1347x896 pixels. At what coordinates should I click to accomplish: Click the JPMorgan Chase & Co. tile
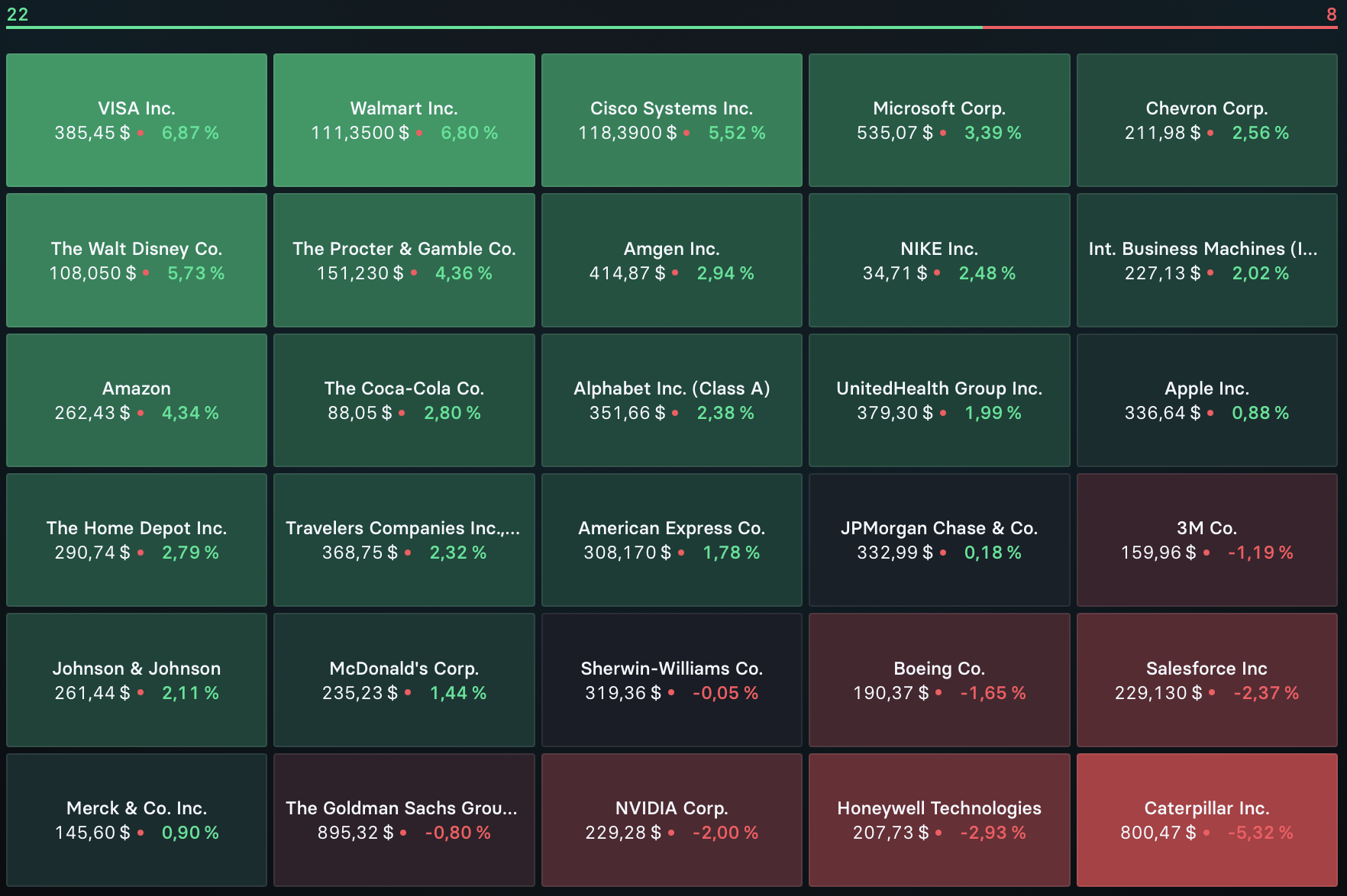[939, 540]
